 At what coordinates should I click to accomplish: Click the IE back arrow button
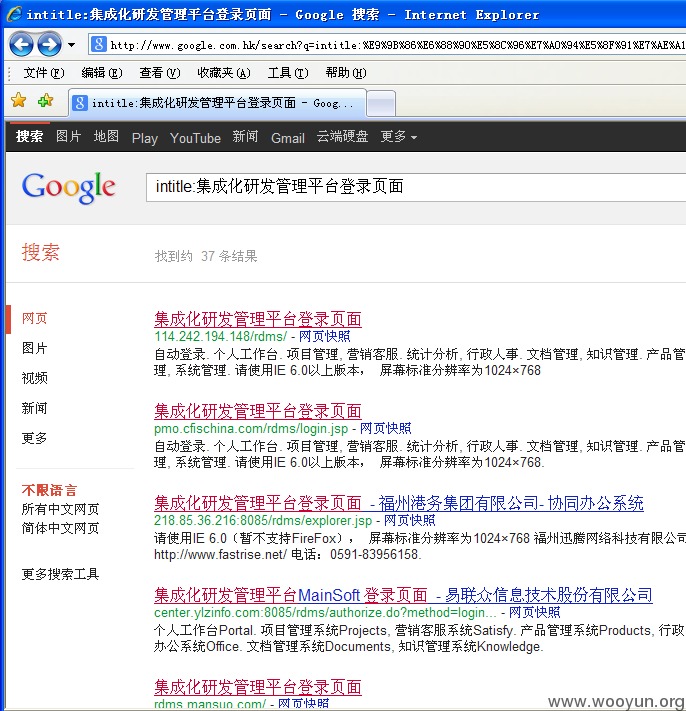21,45
